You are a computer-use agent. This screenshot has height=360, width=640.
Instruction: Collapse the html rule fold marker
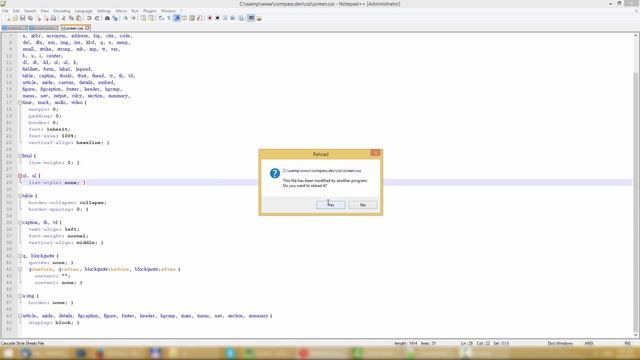pos(20,156)
